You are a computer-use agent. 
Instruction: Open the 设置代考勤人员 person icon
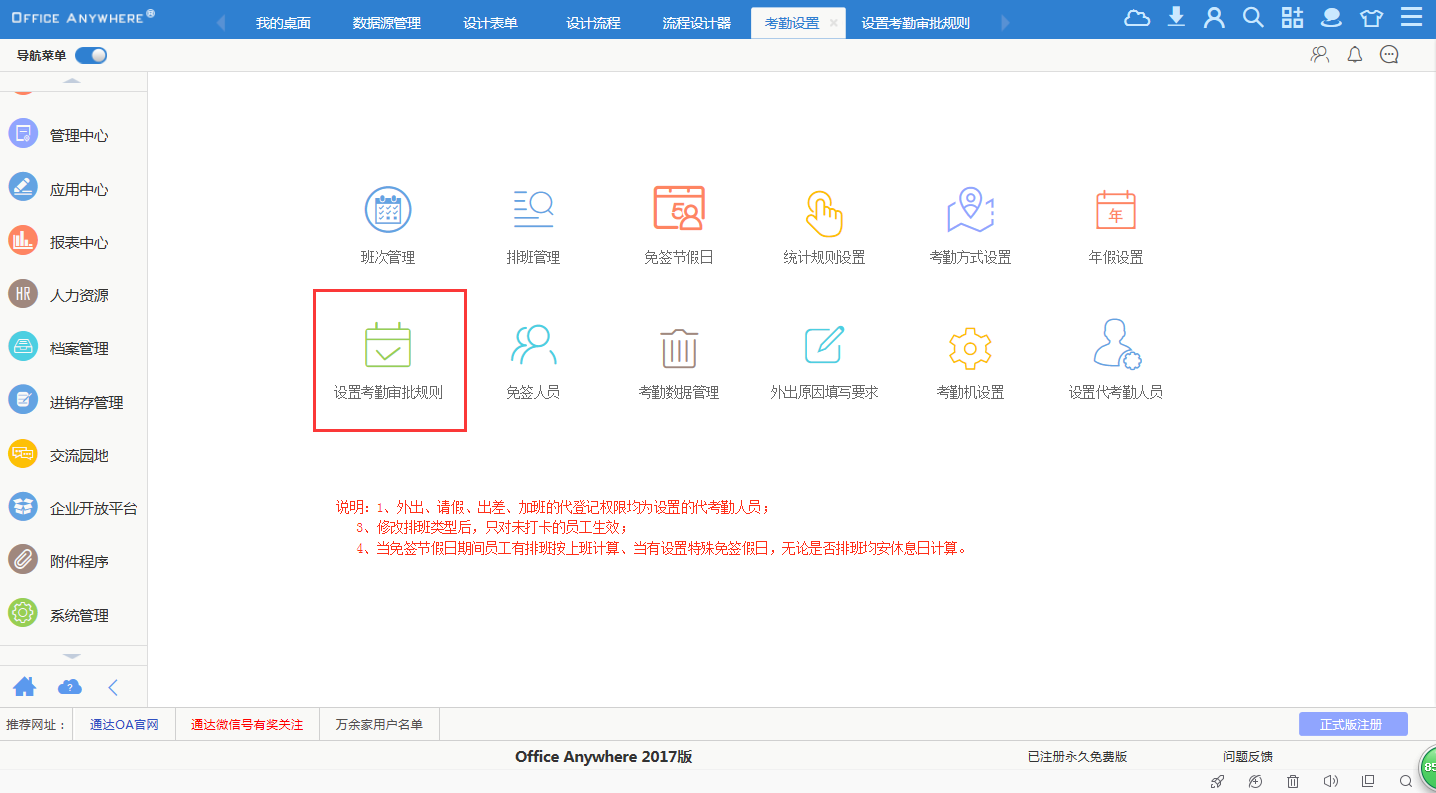1115,345
